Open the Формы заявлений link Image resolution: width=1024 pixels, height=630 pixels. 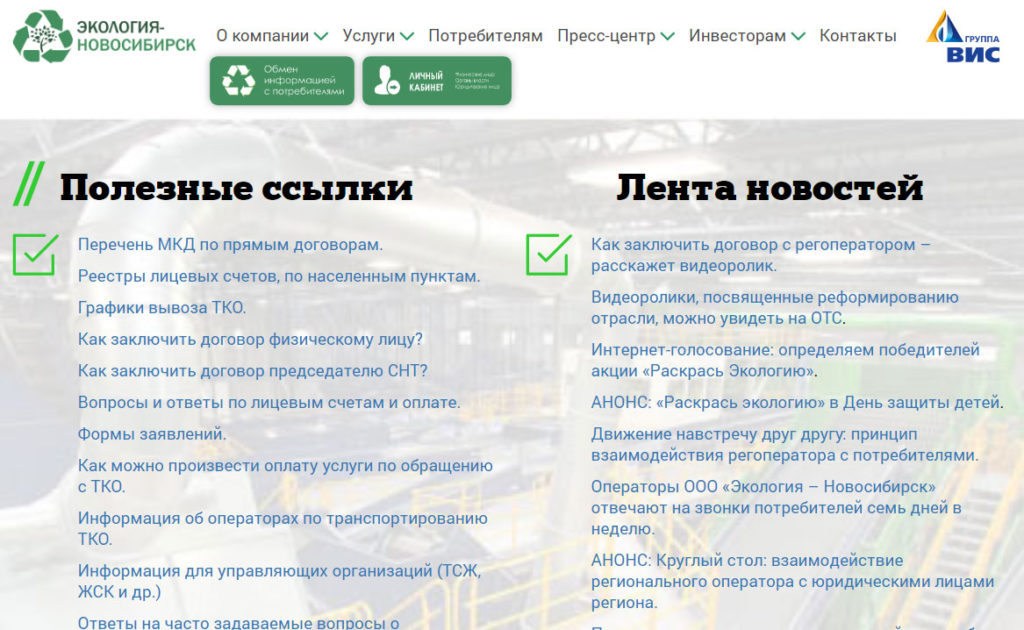(152, 434)
